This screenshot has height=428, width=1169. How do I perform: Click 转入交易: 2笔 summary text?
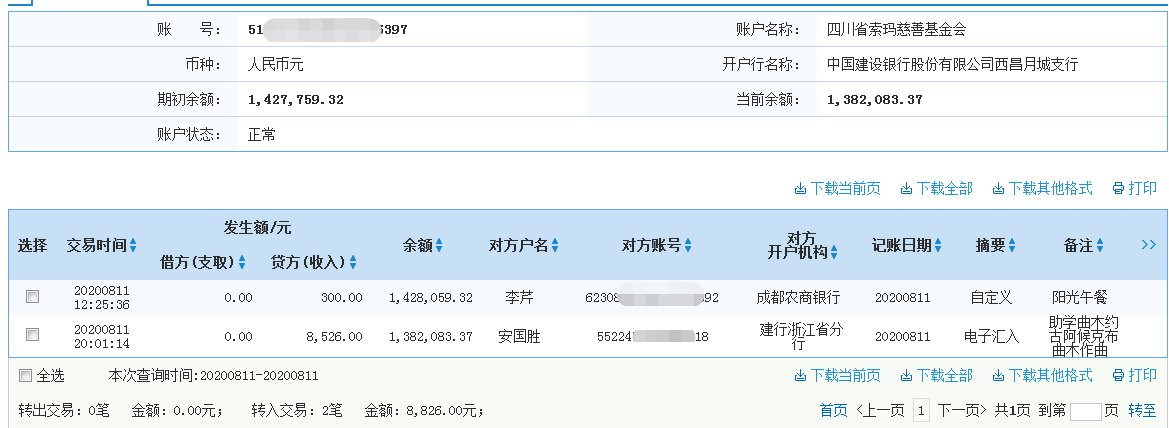click(297, 410)
